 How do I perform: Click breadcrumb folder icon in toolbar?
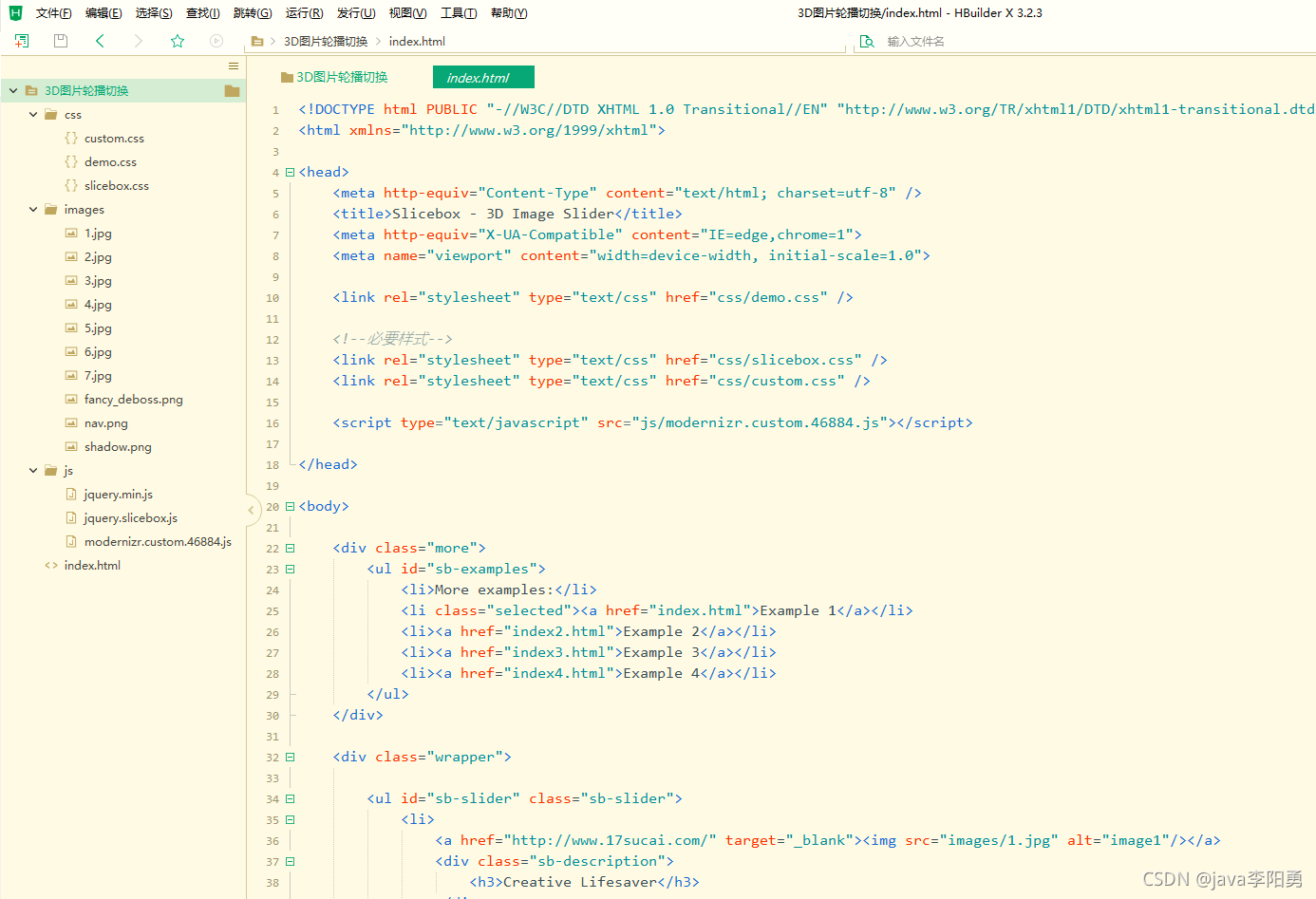[257, 41]
